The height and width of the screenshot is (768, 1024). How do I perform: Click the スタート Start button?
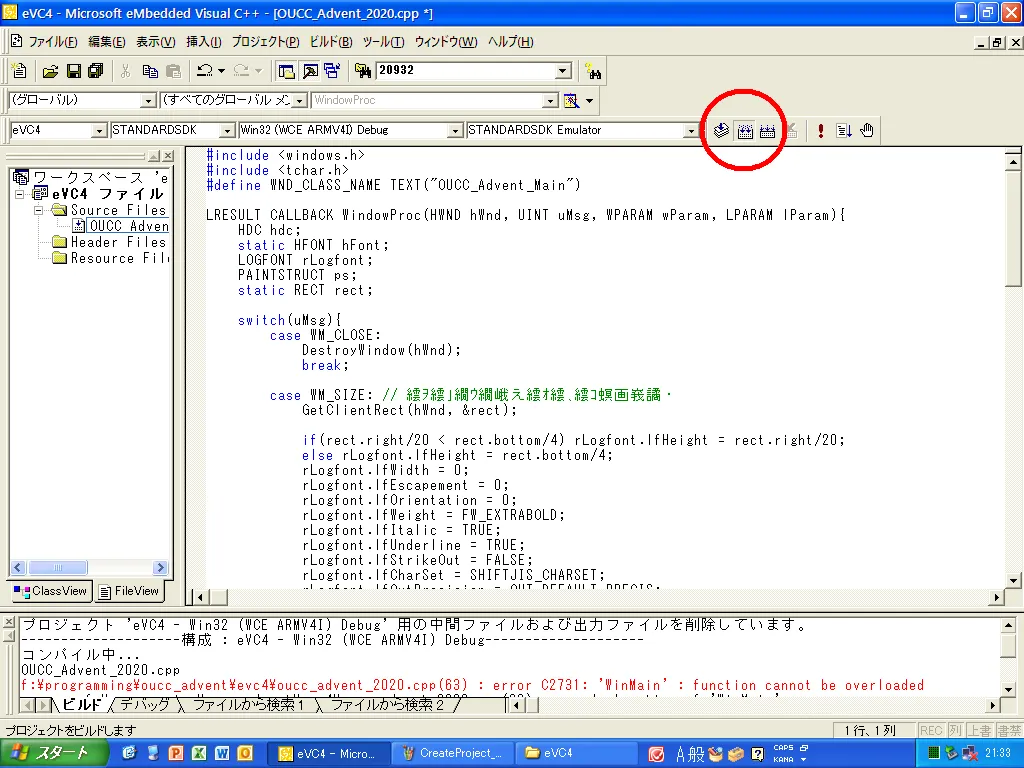click(54, 754)
